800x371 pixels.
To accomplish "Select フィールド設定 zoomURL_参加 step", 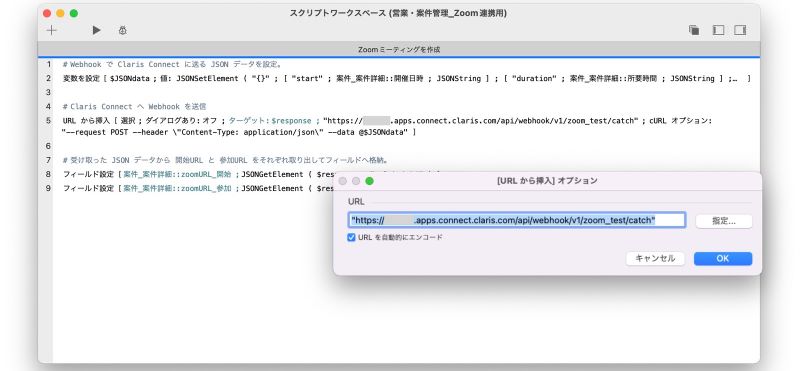I will point(198,188).
